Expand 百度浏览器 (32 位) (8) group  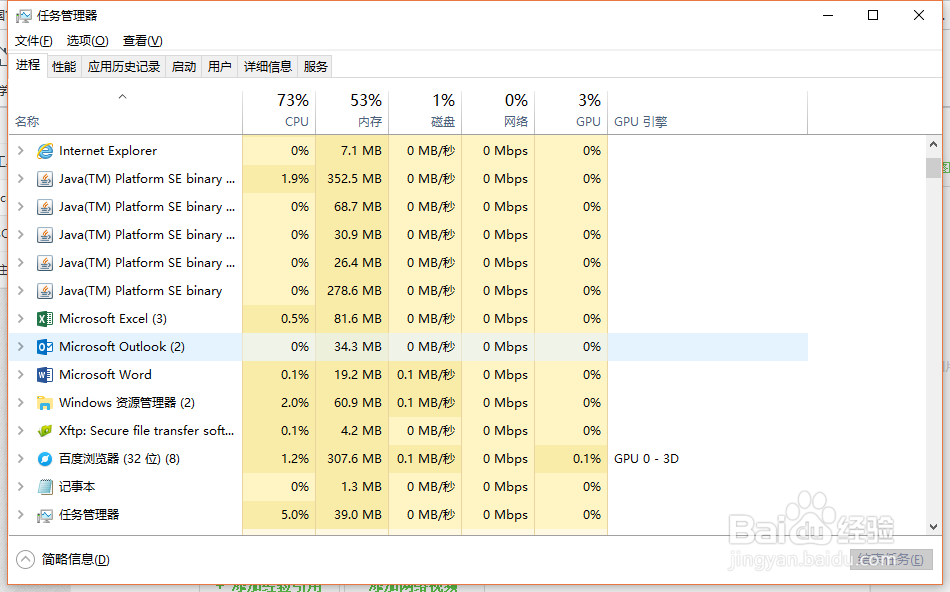click(21, 459)
